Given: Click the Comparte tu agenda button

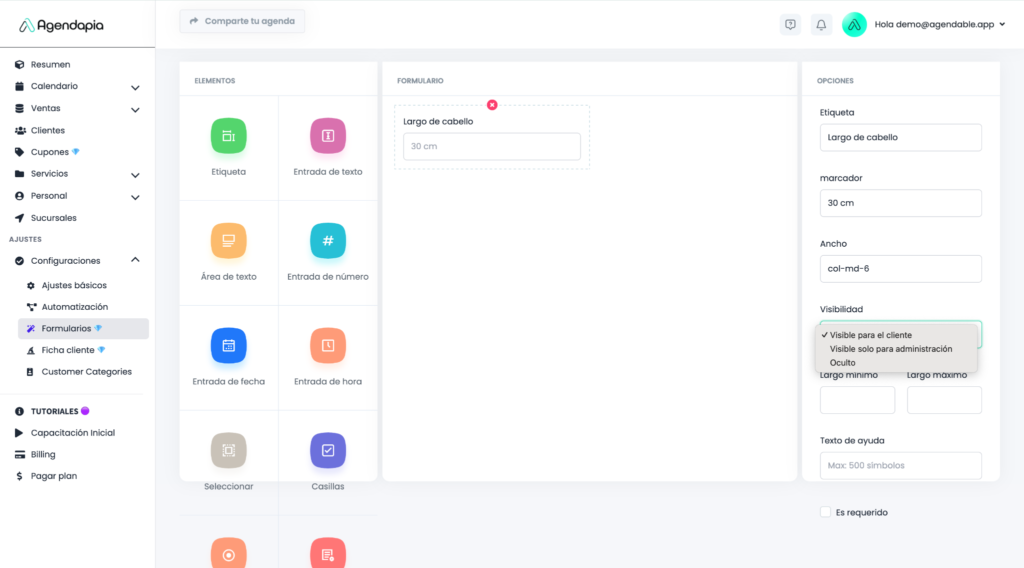Looking at the screenshot, I should pyautogui.click(x=242, y=21).
